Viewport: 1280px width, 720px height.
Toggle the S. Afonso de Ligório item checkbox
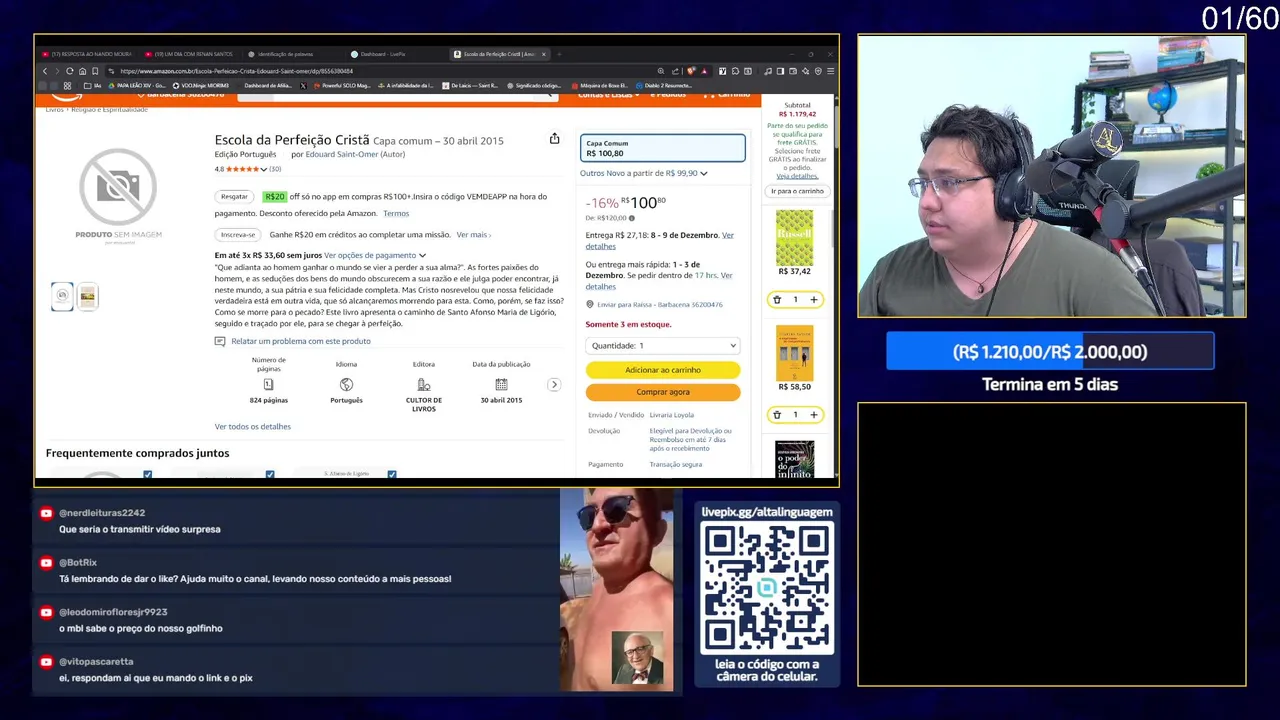[392, 474]
